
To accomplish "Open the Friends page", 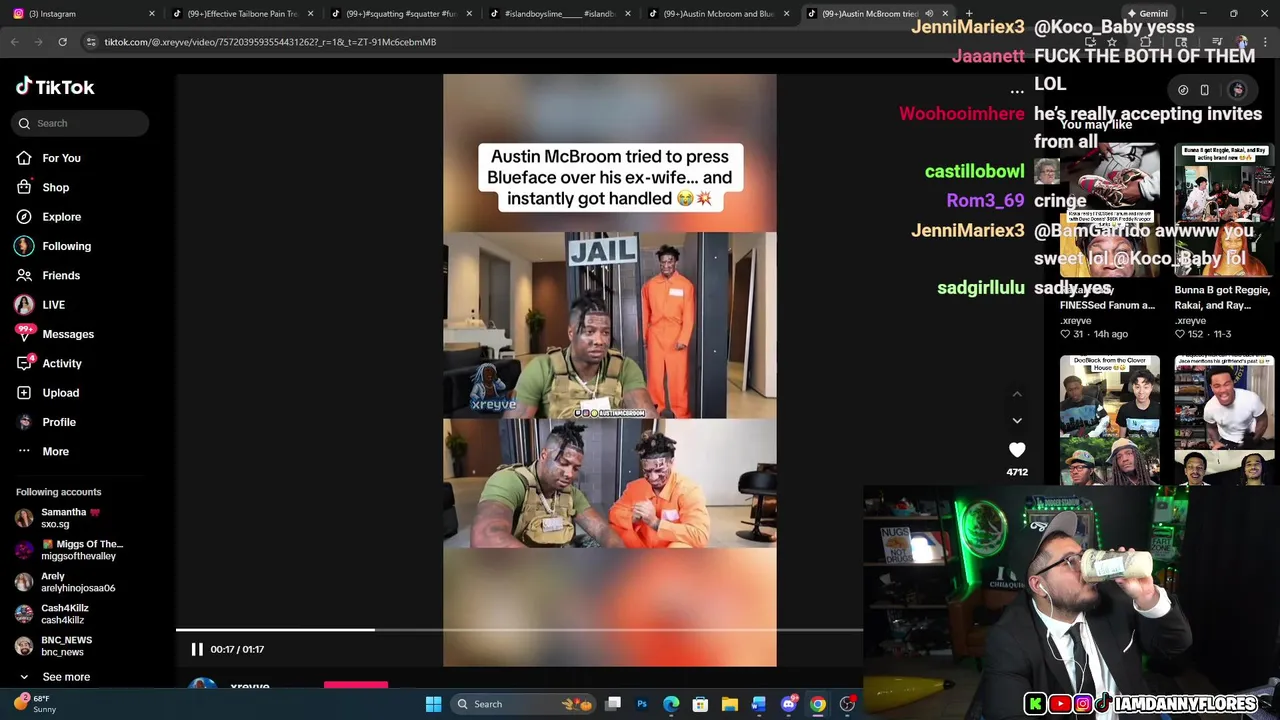I will tap(60, 275).
